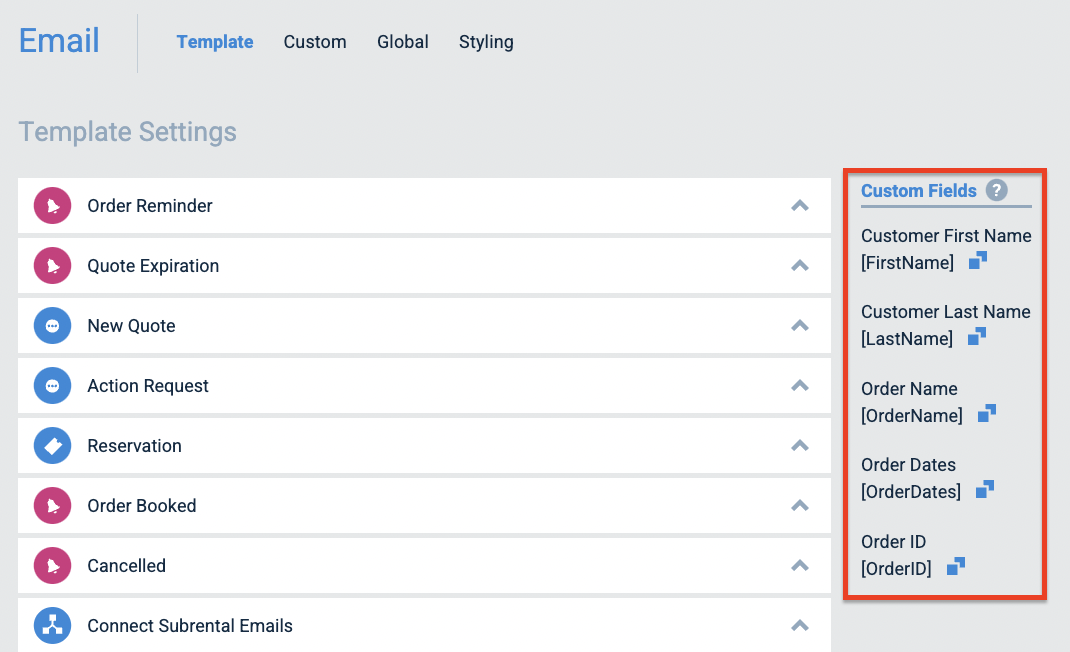
Task: Click the Action Request chat bubble icon
Action: point(53,386)
